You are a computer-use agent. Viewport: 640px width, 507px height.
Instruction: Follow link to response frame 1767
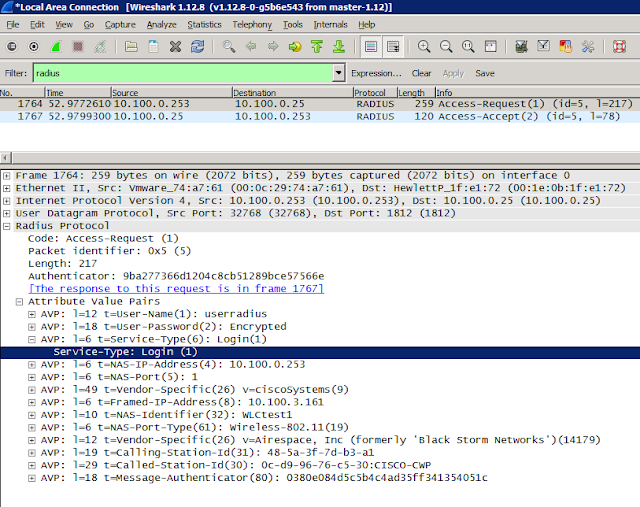tap(176, 289)
